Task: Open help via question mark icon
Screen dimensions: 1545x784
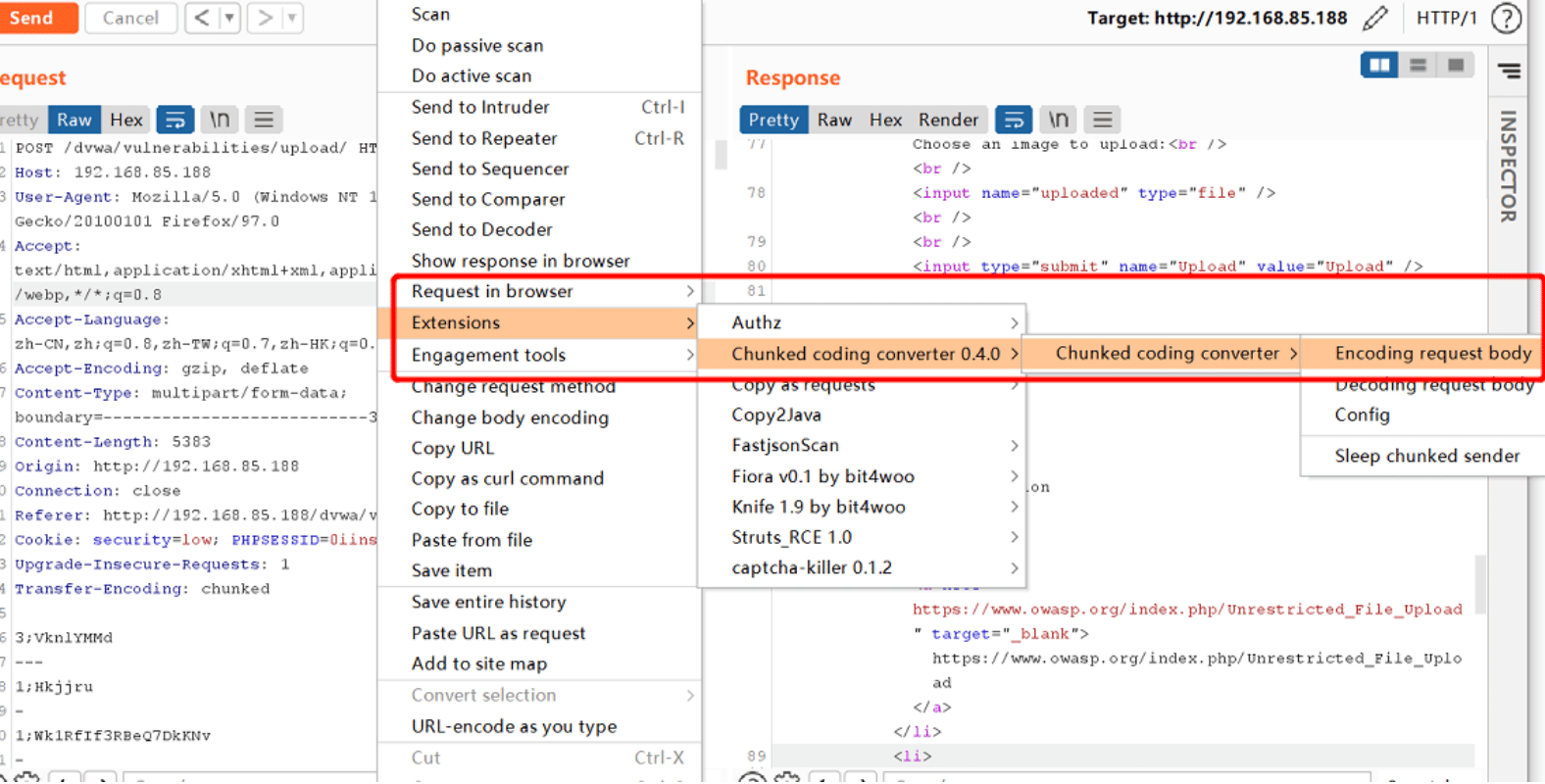Action: (x=1506, y=18)
